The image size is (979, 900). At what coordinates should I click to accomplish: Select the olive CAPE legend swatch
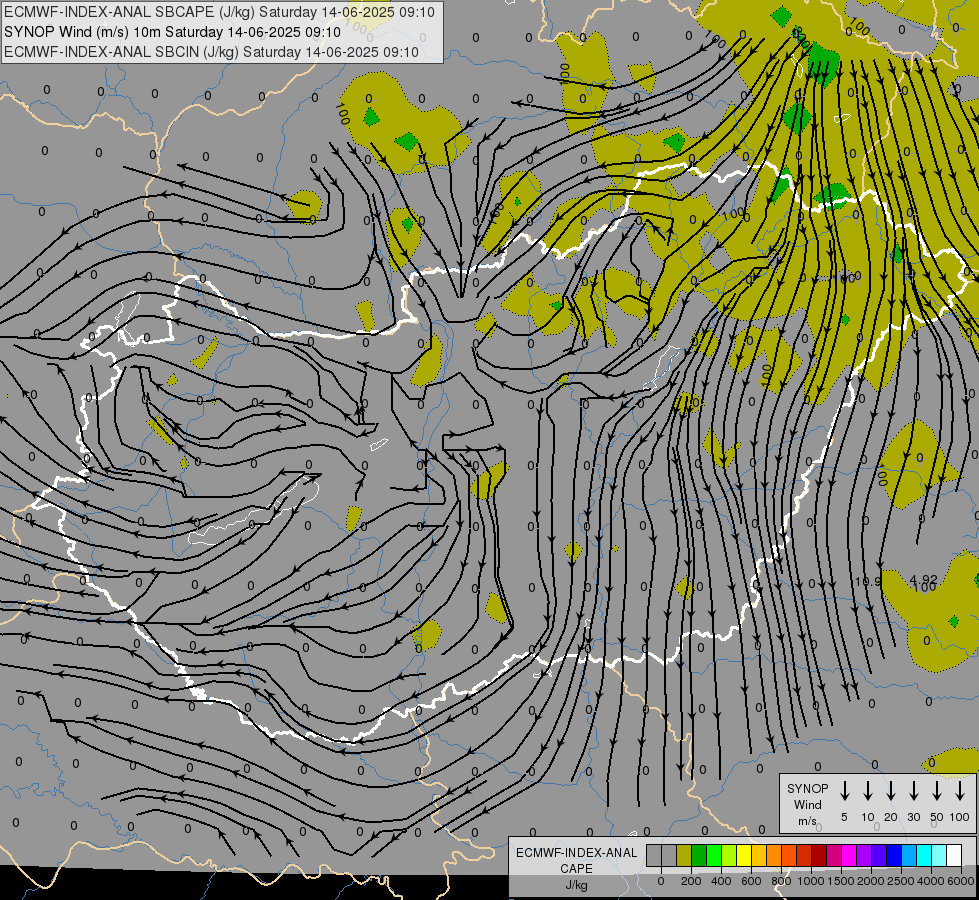[x=684, y=855]
